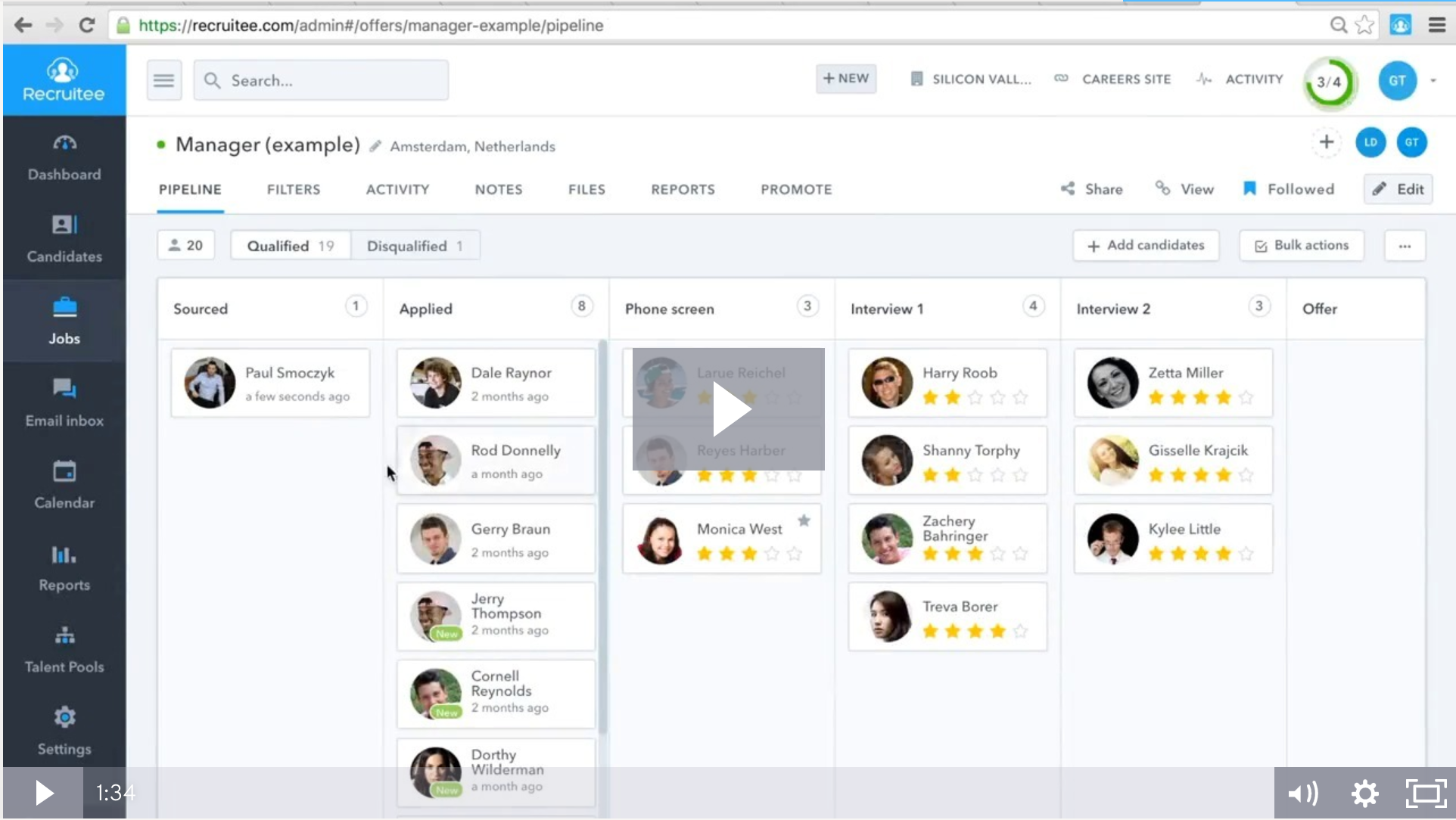This screenshot has height=820, width=1456.
Task: Reload the page in browser toolbar
Action: [87, 25]
